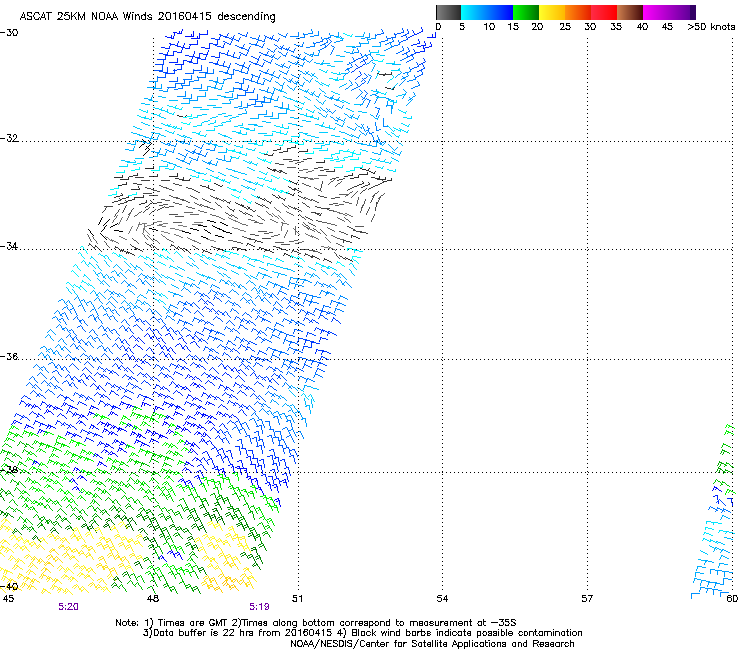Click the -32 latitude axis label
740x650 pixels.
9,138
